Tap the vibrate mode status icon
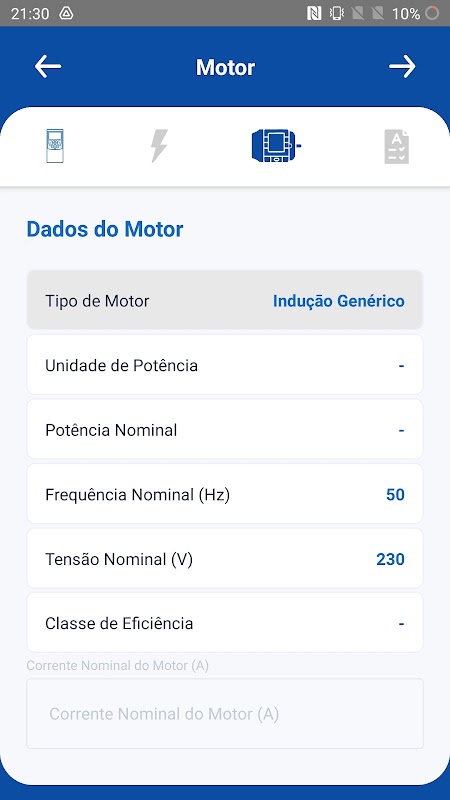 coord(337,13)
